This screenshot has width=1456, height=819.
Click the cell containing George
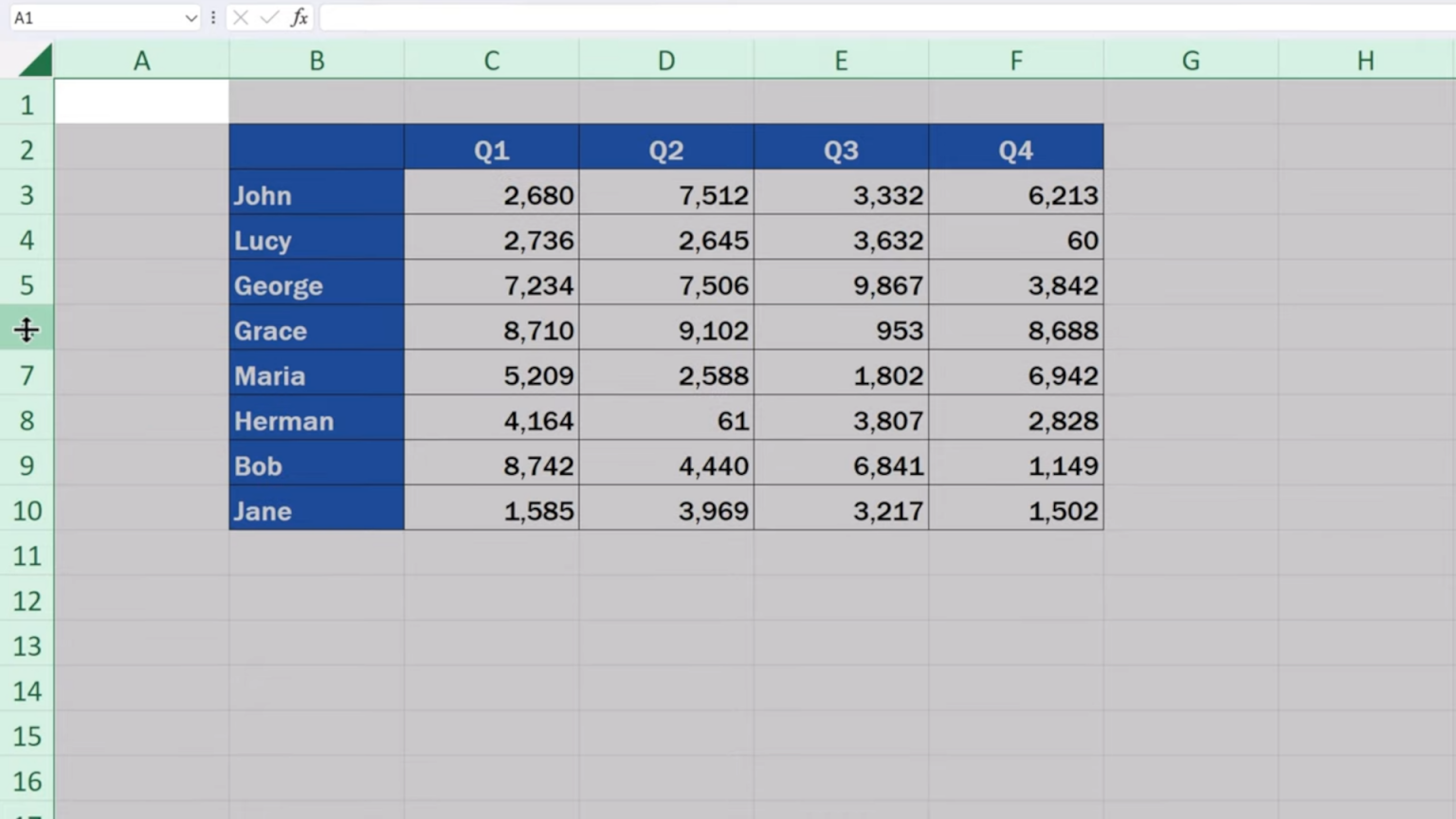click(316, 285)
